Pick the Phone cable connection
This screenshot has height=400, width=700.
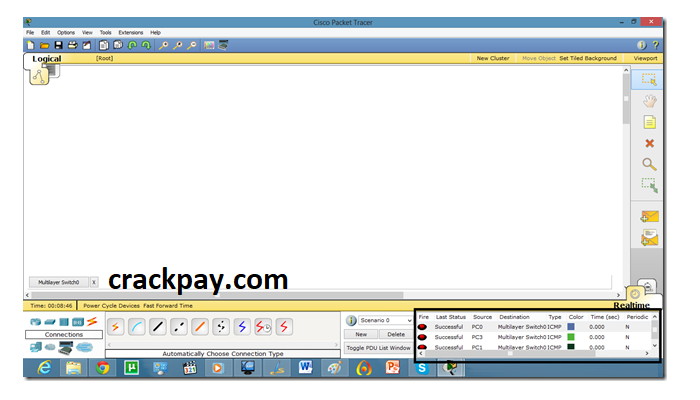click(x=221, y=327)
